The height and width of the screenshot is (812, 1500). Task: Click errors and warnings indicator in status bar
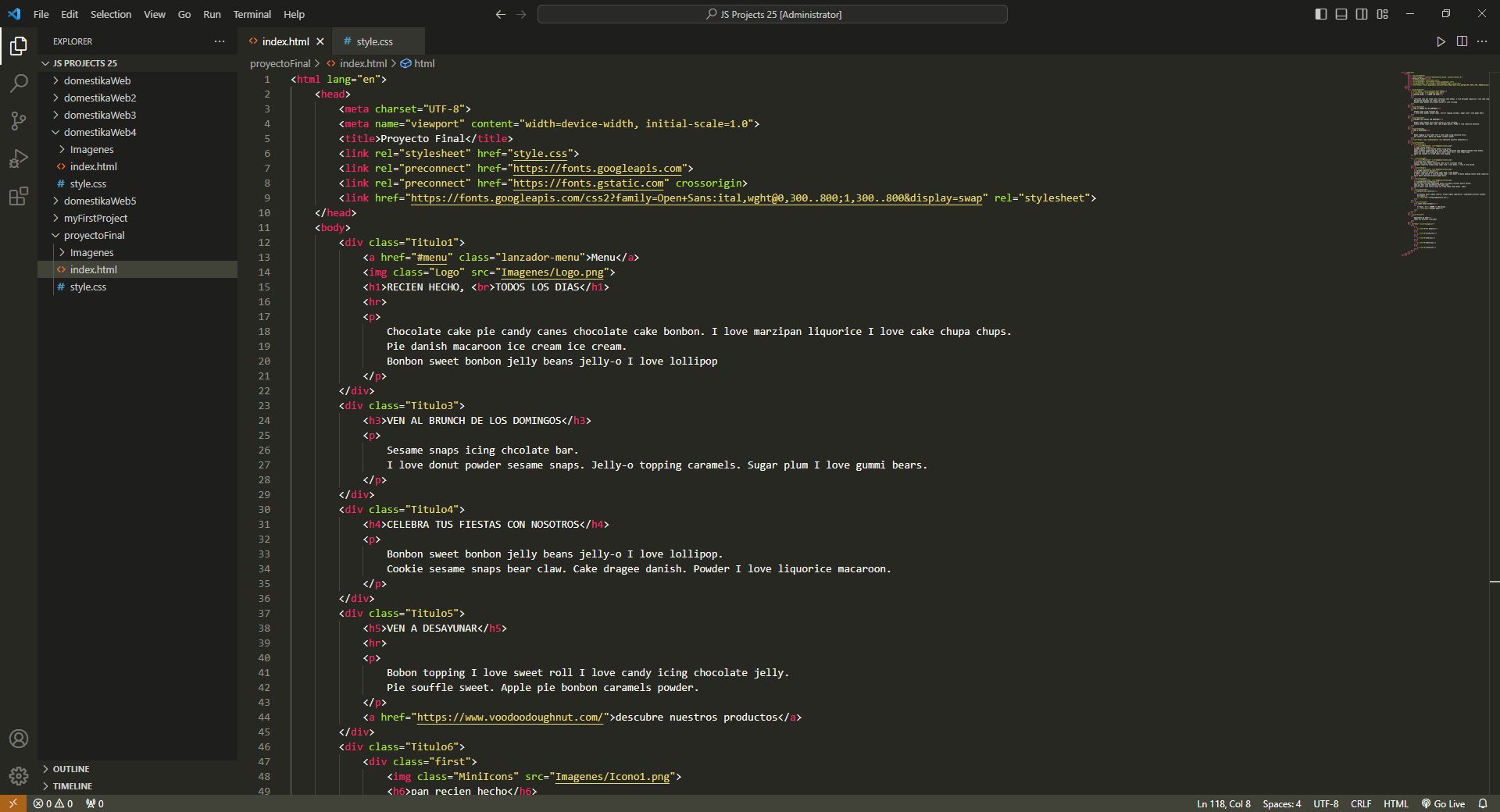53,803
